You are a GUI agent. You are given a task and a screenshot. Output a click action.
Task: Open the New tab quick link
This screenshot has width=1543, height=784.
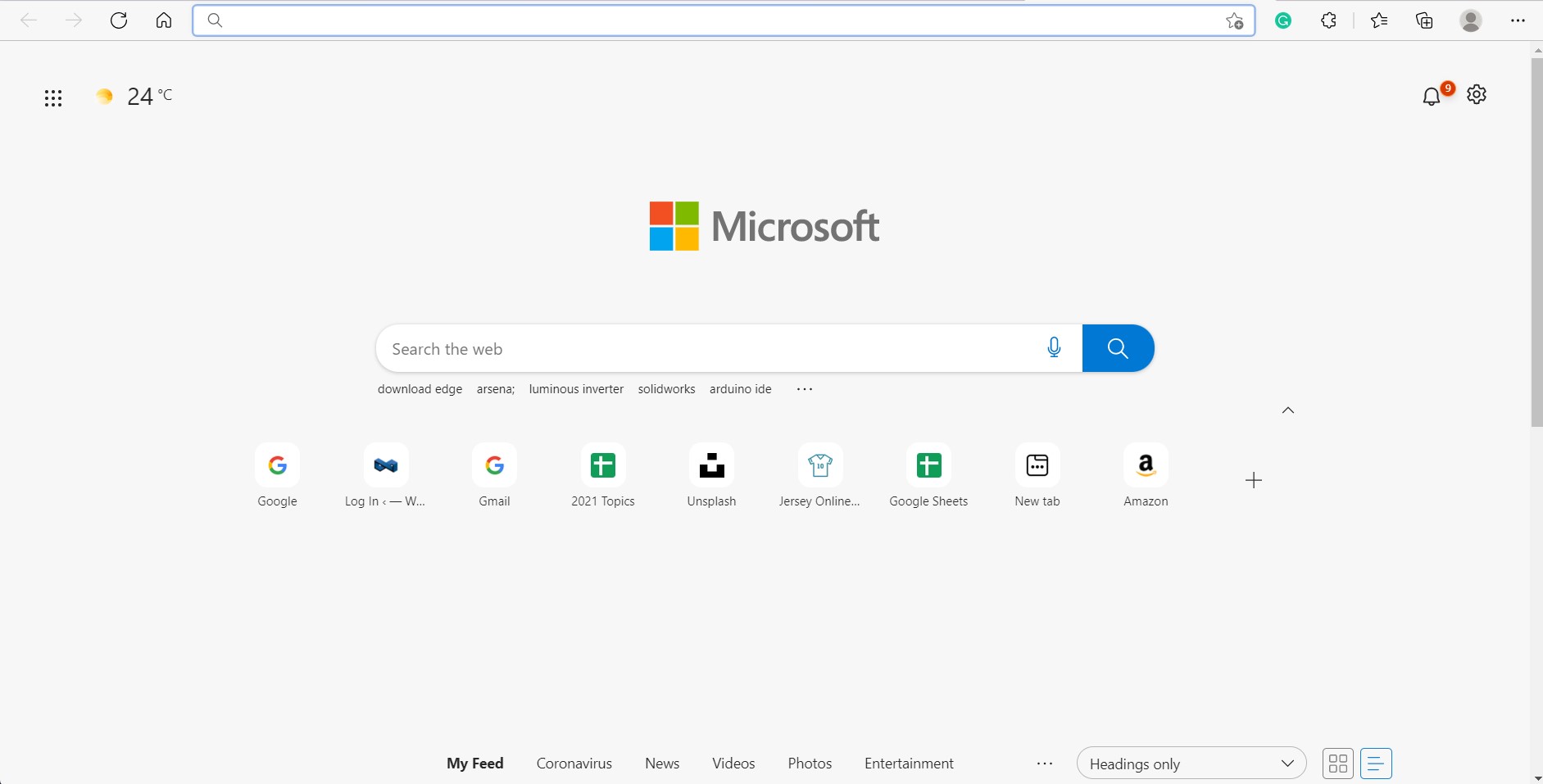pos(1037,476)
